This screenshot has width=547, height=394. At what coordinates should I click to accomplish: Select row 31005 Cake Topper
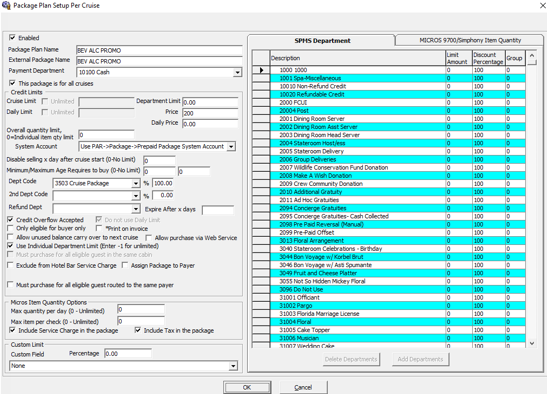(397, 330)
